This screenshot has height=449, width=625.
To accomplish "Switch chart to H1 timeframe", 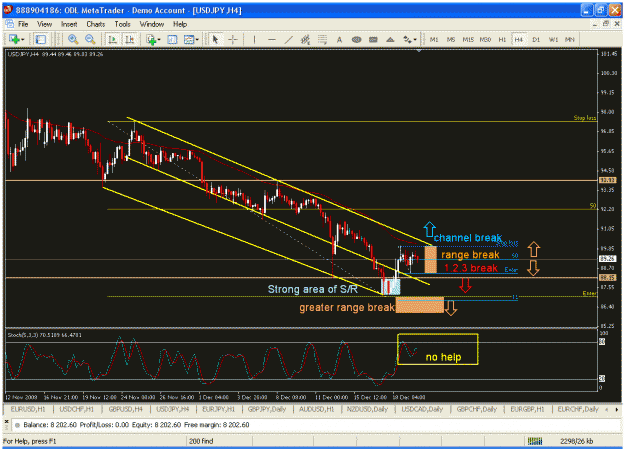I will [x=502, y=39].
